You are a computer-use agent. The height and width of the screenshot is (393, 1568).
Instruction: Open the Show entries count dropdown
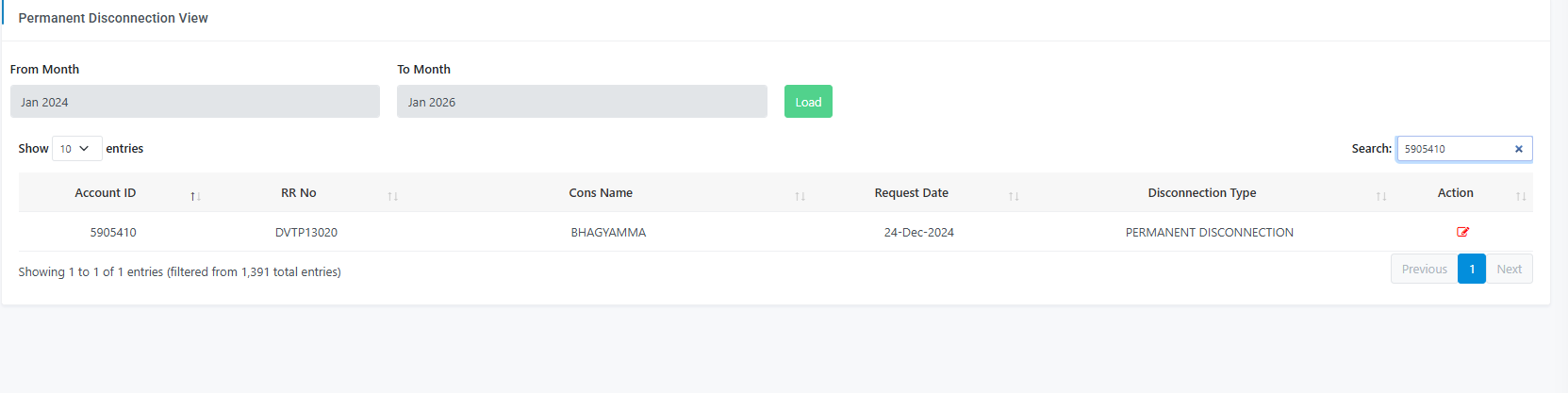click(x=76, y=149)
